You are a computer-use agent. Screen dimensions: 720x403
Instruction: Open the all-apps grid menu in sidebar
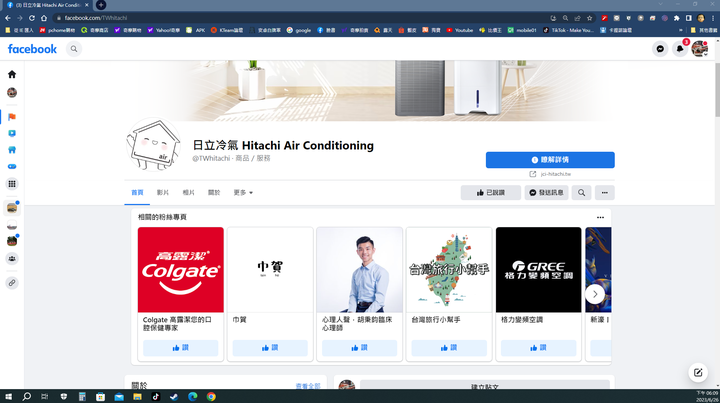tap(12, 184)
